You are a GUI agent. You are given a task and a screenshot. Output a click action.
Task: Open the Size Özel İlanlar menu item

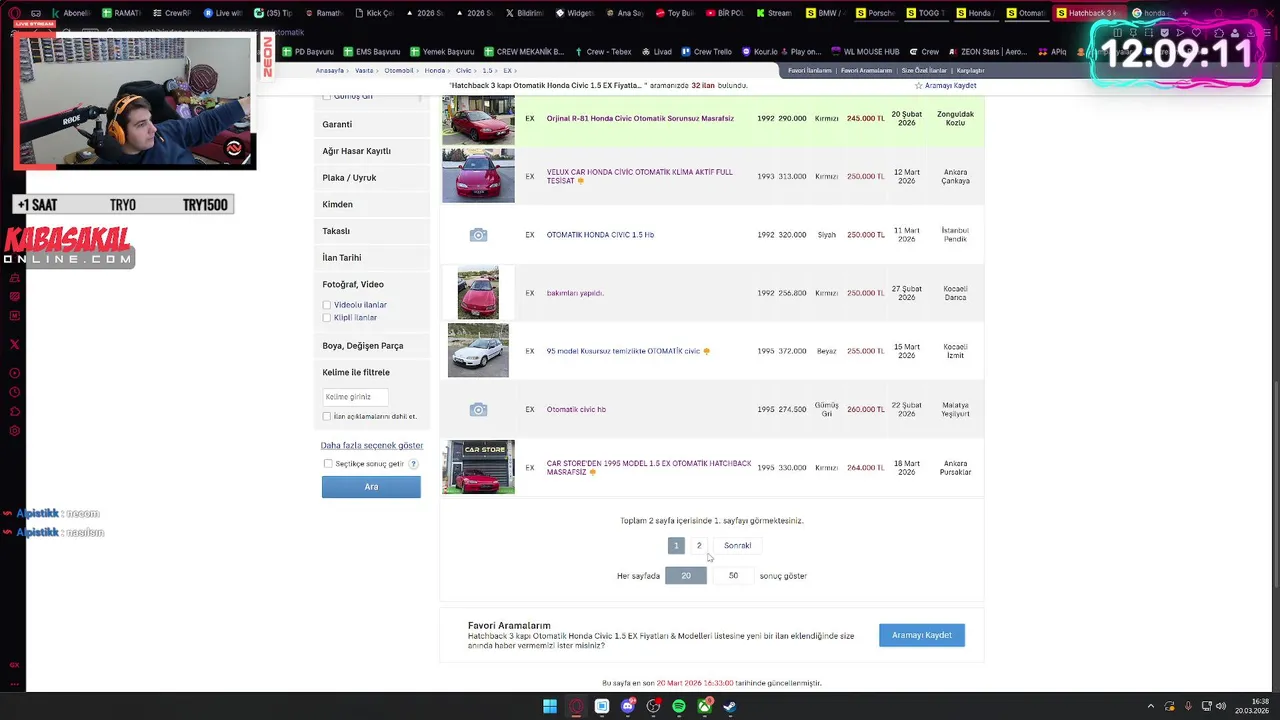coord(924,71)
